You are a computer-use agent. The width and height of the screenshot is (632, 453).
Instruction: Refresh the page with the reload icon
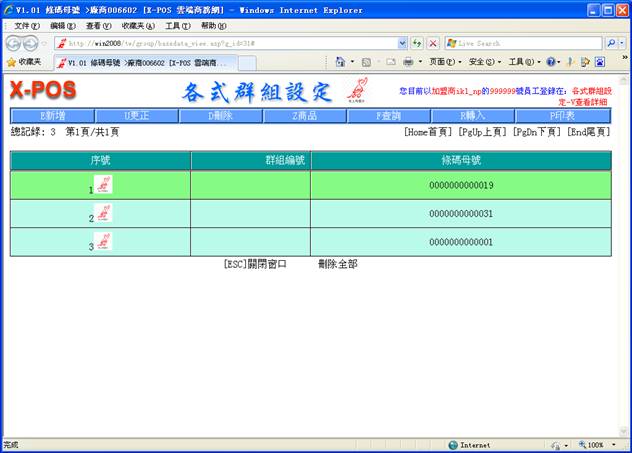[x=417, y=43]
